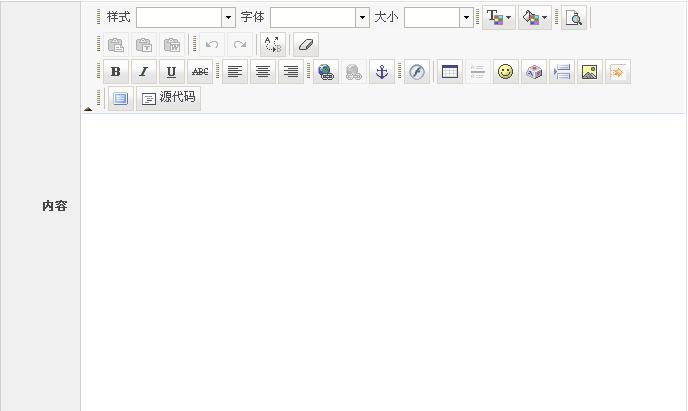Open the 样式 style combo box

pos(186,18)
